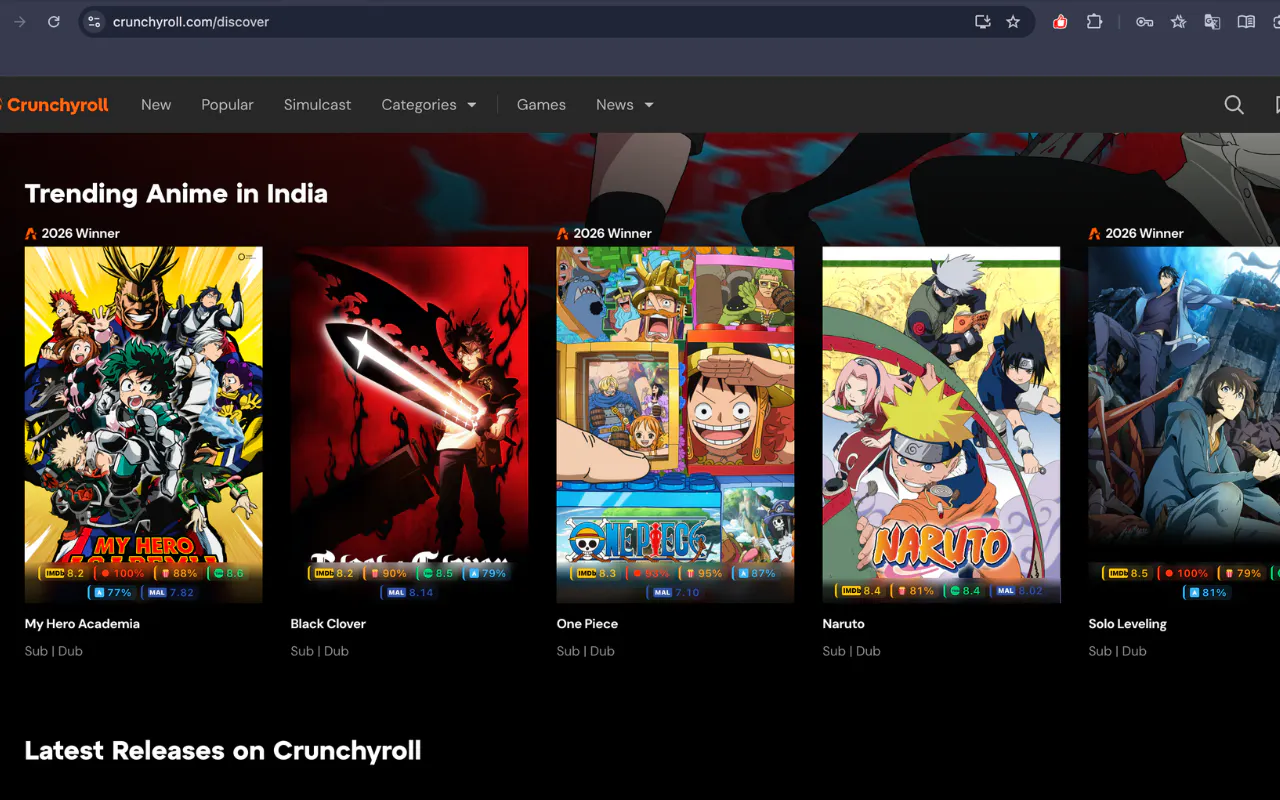Screen dimensions: 1280x800
Task: Open the red thumbs-up extension
Action: coord(1060,22)
